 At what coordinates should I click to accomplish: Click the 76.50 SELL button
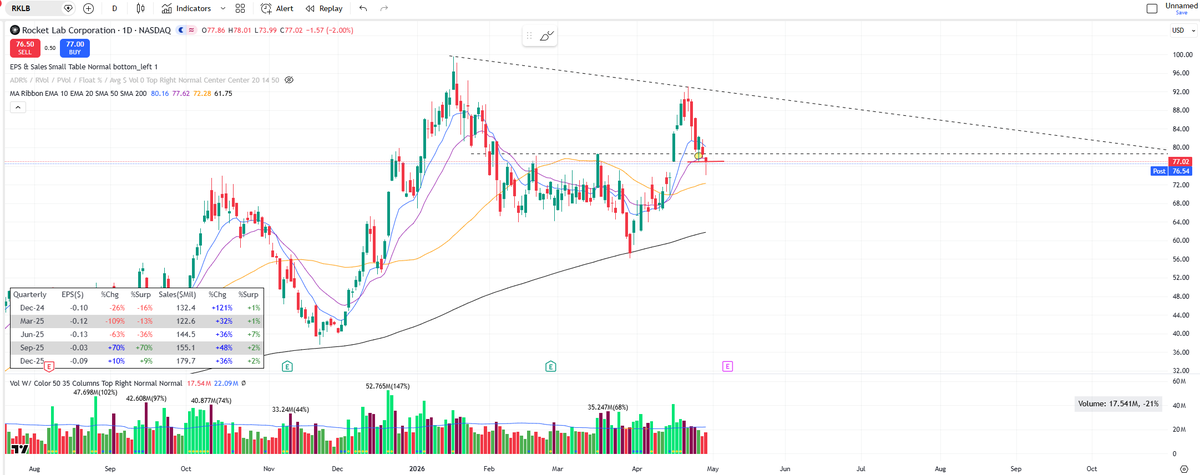coord(24,46)
